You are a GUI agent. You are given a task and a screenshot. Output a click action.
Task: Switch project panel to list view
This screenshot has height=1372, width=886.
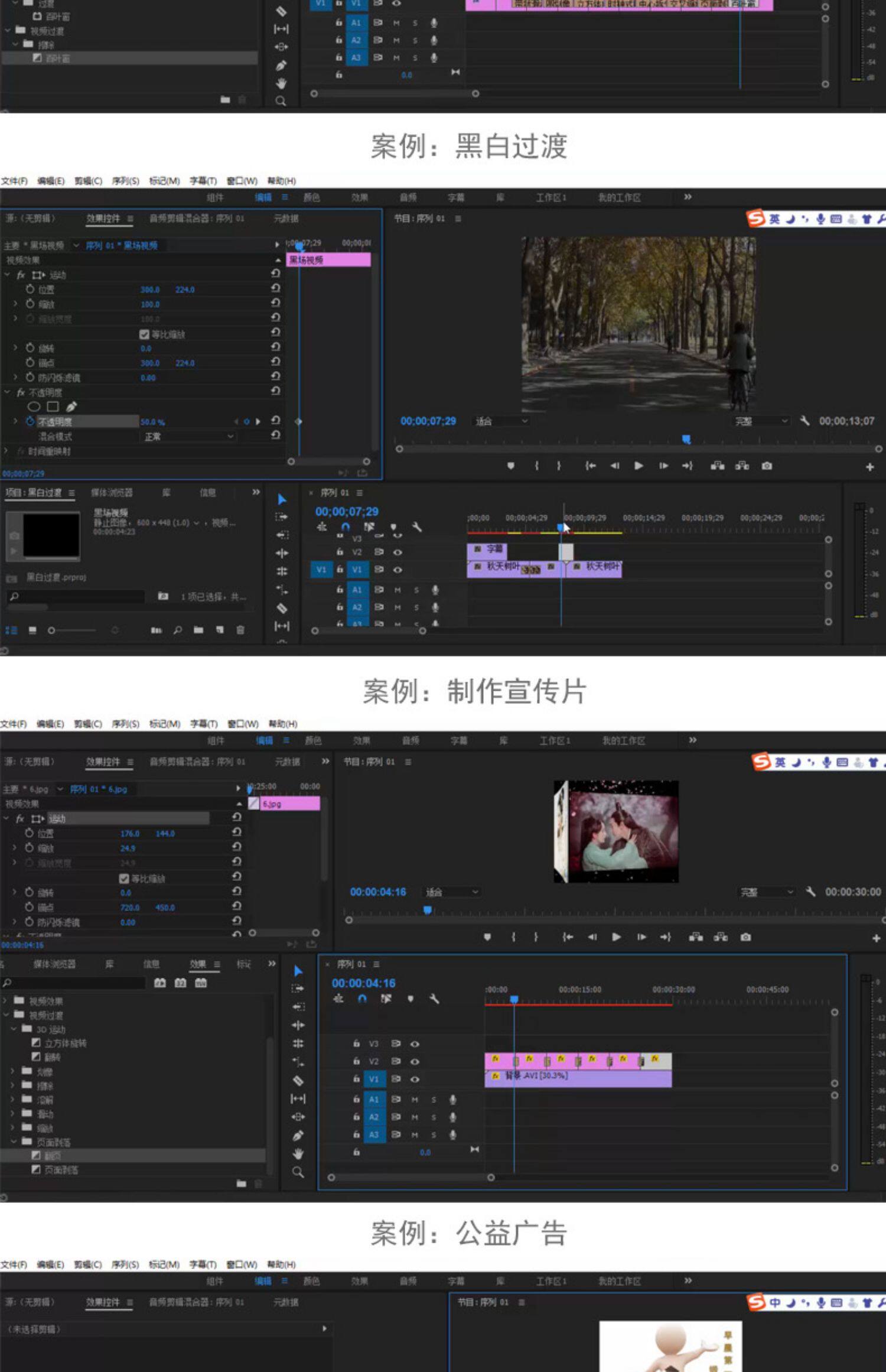[x=11, y=630]
